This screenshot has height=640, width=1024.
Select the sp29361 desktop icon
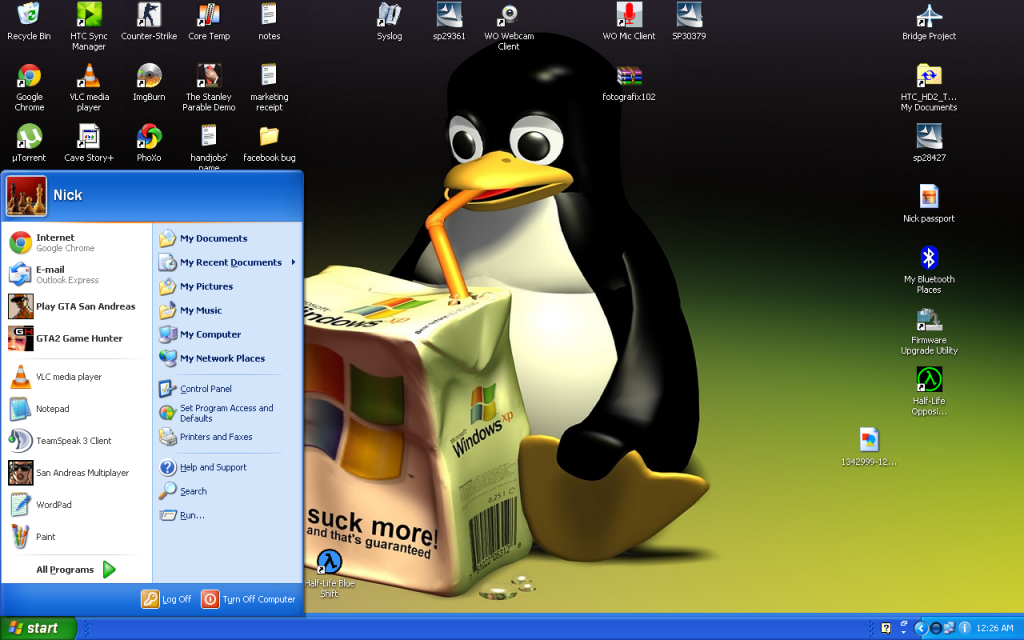pyautogui.click(x=449, y=22)
